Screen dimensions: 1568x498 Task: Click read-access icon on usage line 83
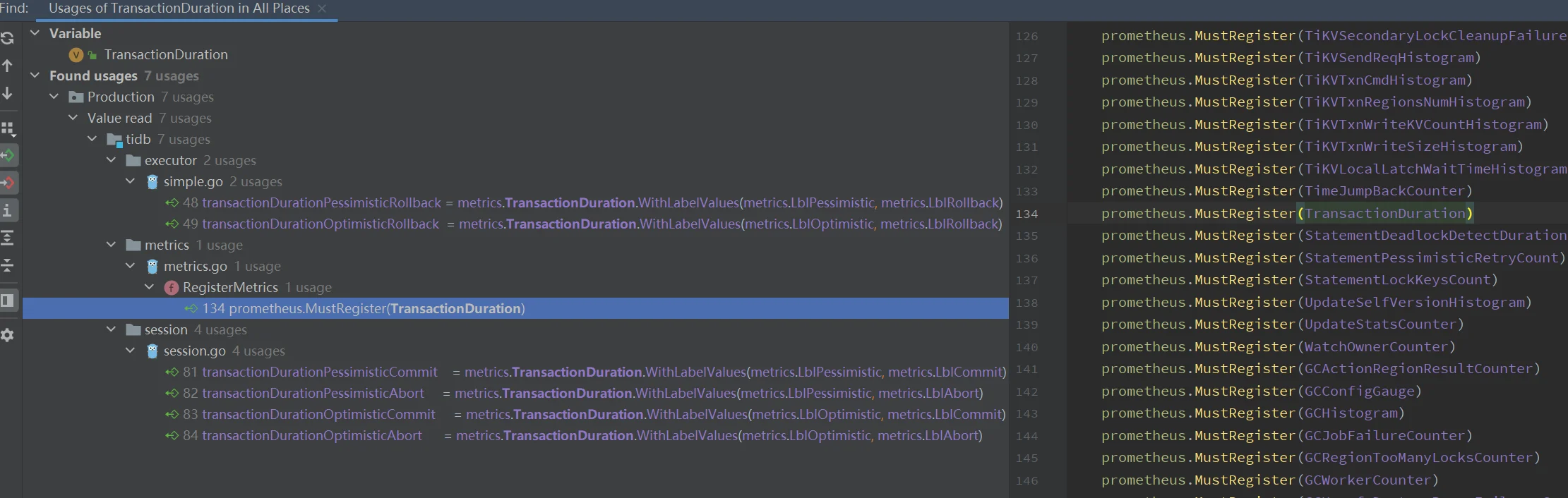coord(172,414)
